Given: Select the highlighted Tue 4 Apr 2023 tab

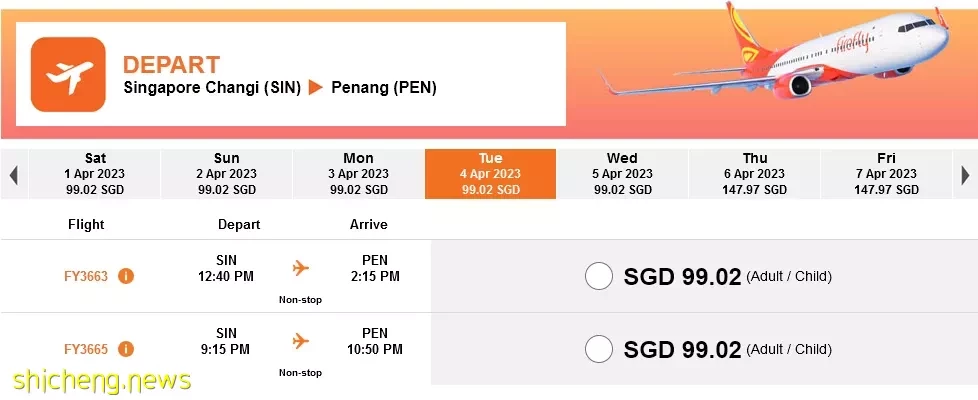Looking at the screenshot, I should click(x=490, y=174).
